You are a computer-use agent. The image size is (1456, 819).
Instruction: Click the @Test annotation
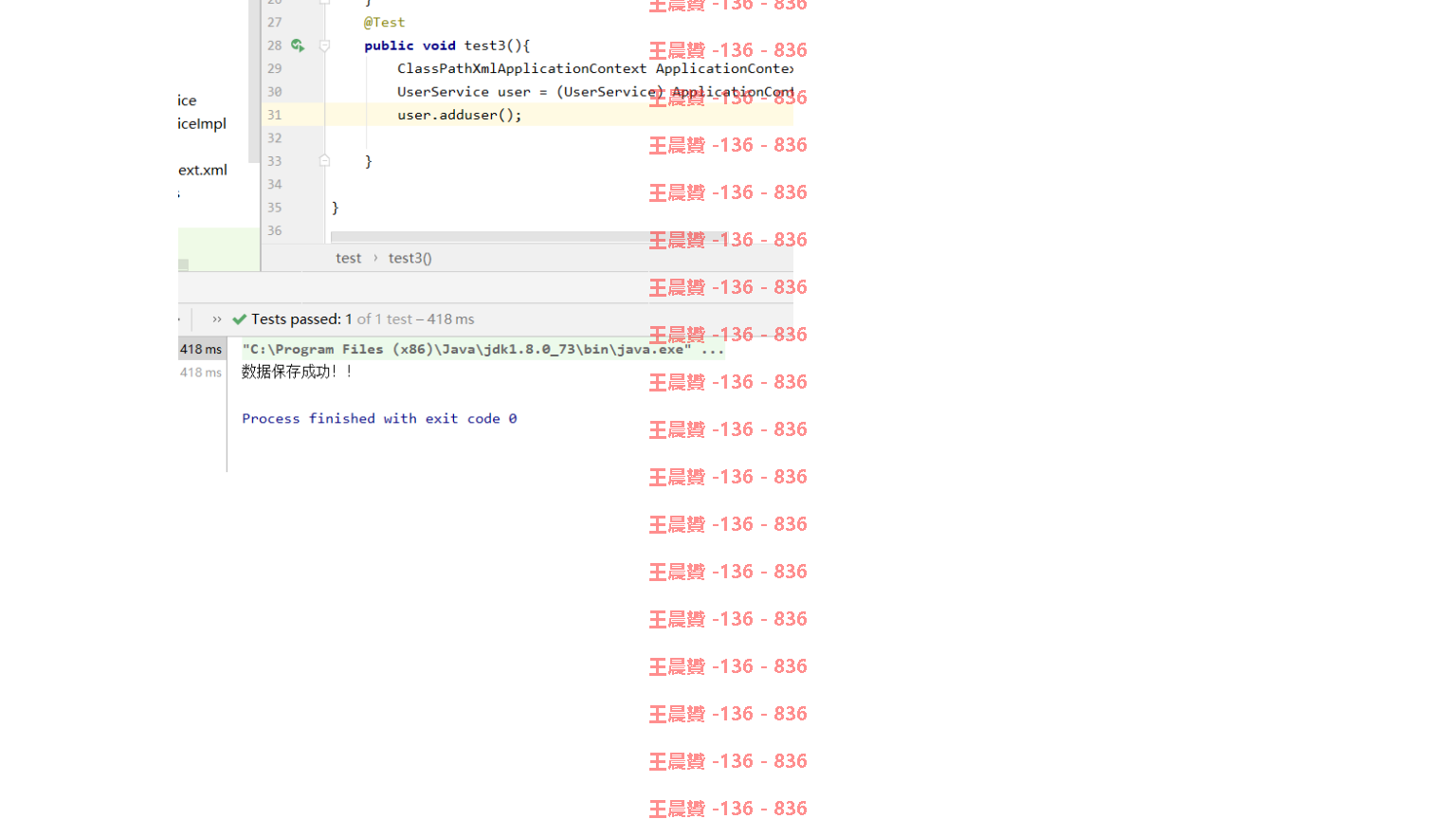[x=384, y=22]
